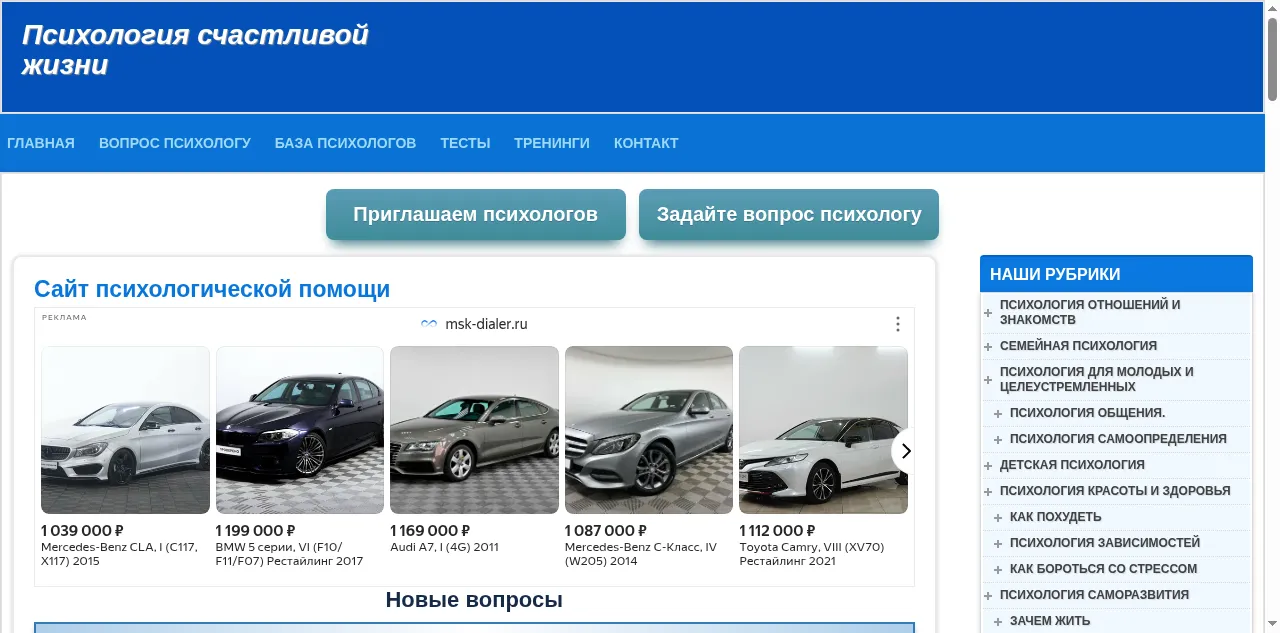This screenshot has height=633, width=1280.
Task: Click the dark blue BMW 5 series photo
Action: click(x=300, y=430)
